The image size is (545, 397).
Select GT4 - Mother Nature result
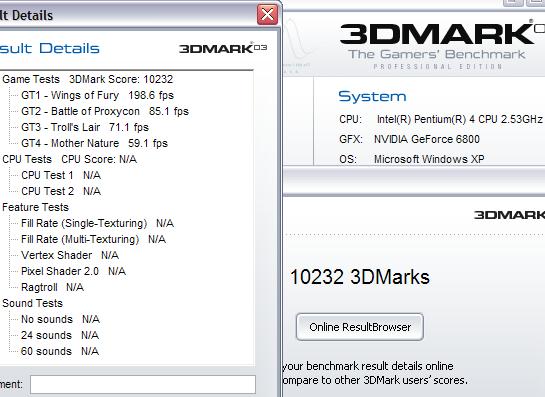[94, 143]
